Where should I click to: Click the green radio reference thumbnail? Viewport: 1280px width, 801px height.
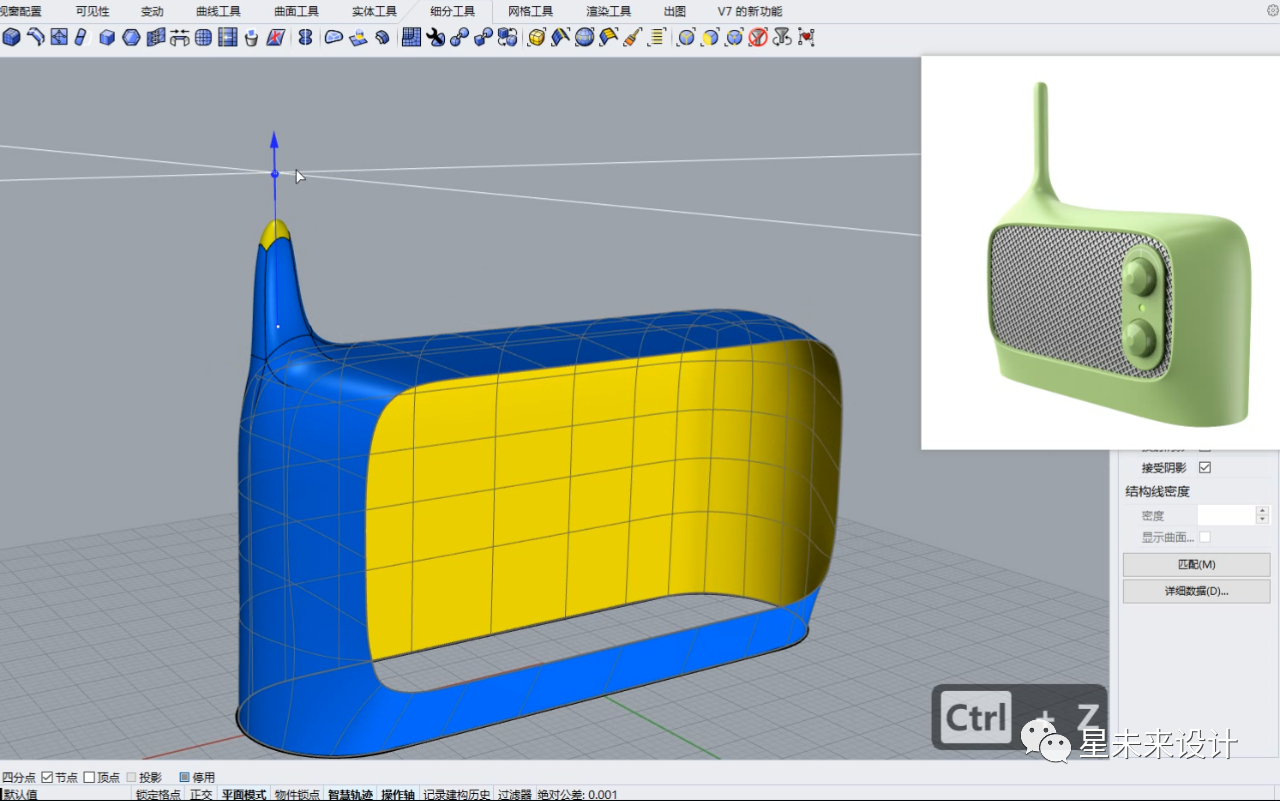coord(1100,252)
